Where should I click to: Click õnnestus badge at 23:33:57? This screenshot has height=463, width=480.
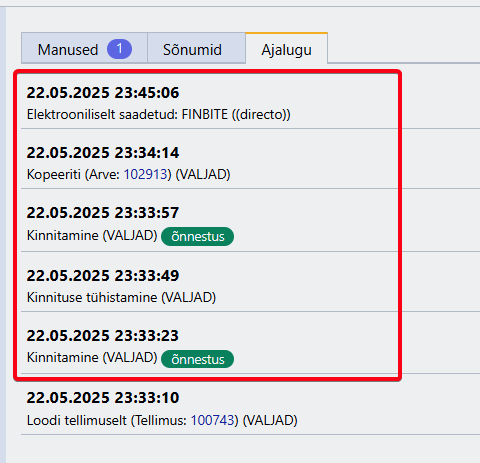[x=197, y=237]
